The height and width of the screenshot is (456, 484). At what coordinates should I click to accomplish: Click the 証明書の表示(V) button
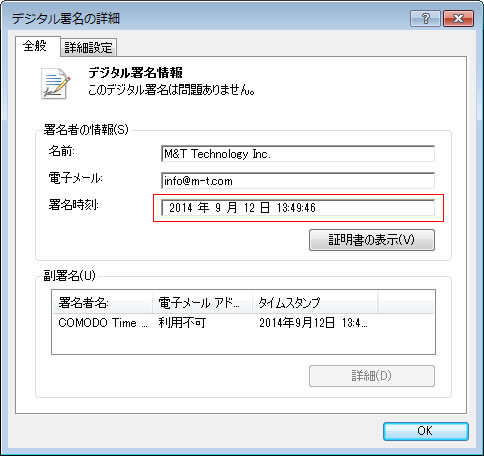[372, 240]
